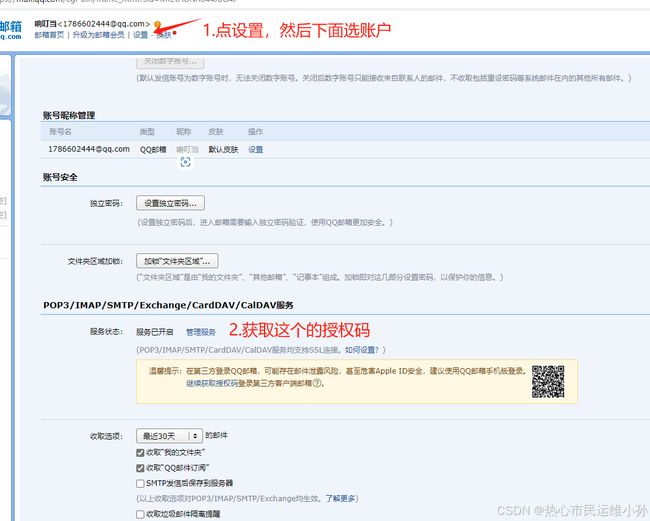Enable SMTP发信后保存到服务器 checkbox
650x521 pixels.
click(x=140, y=483)
